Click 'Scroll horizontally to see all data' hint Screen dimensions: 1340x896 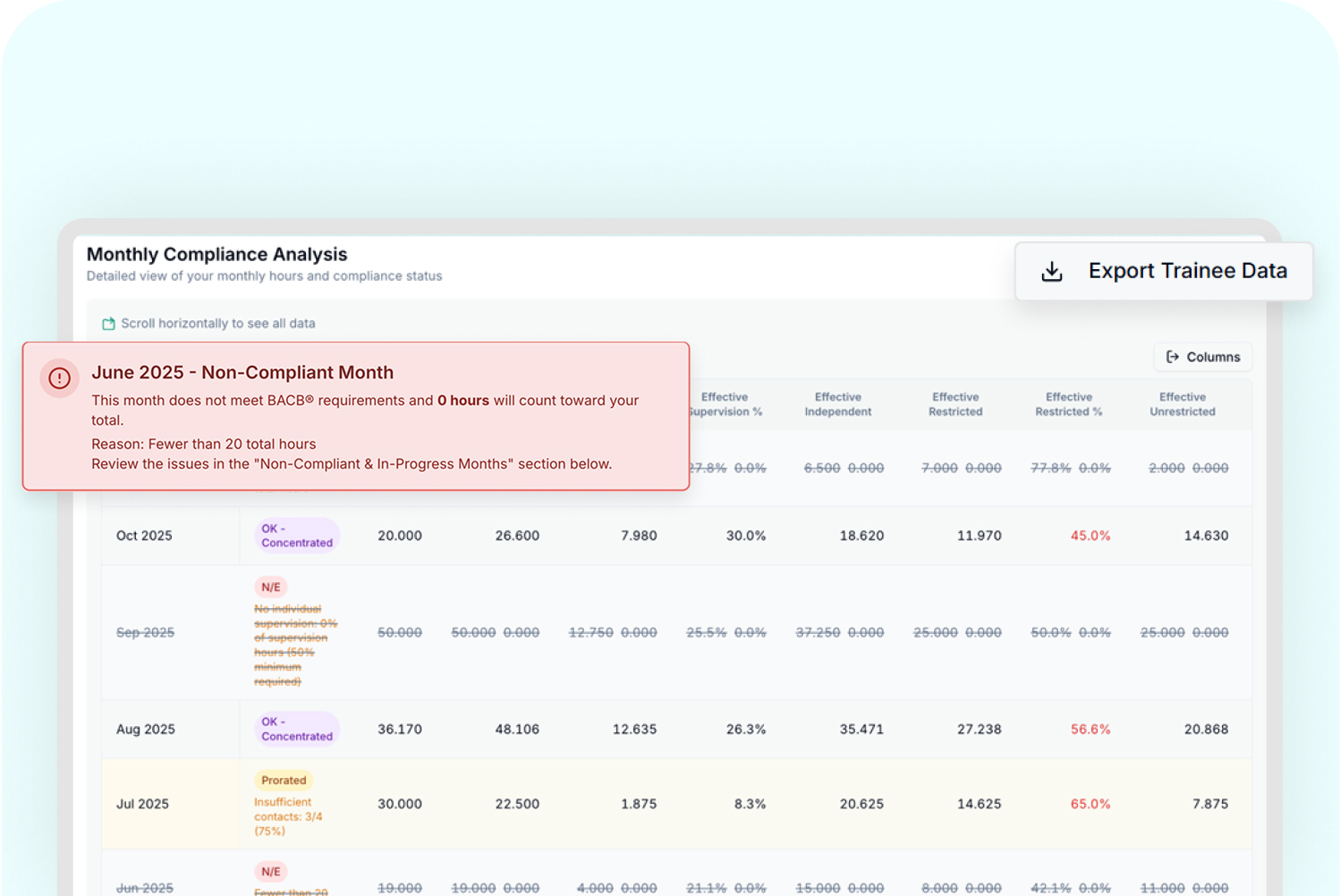tap(218, 324)
